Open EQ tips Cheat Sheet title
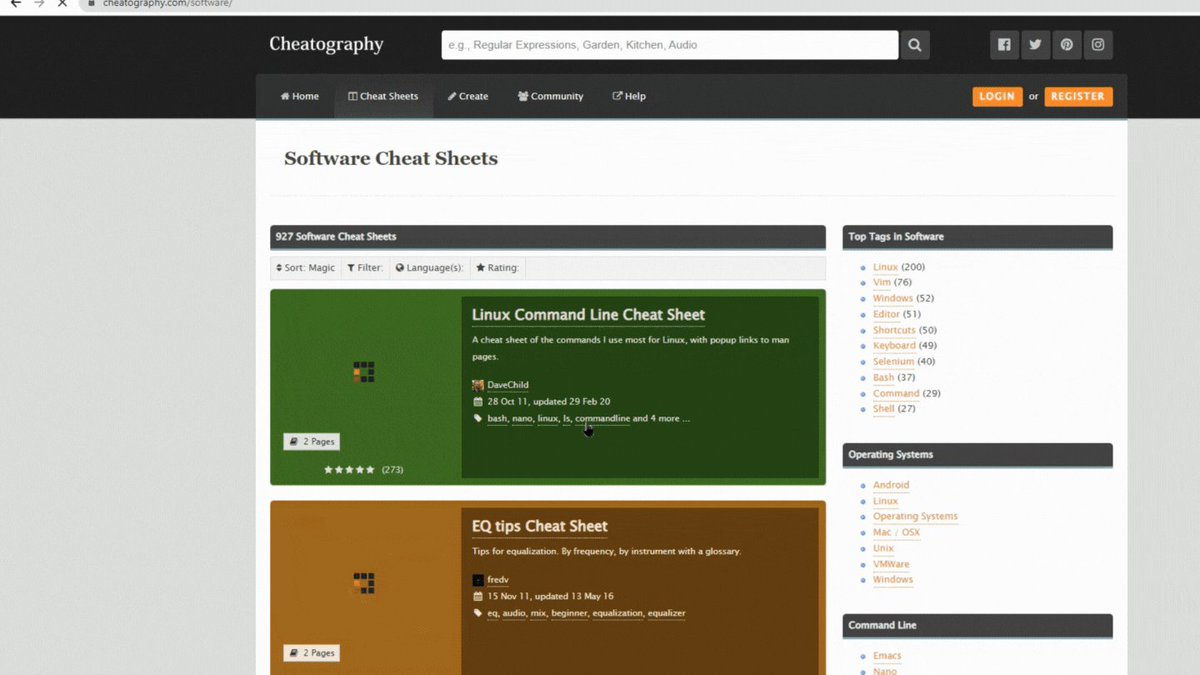The width and height of the screenshot is (1200, 675). click(540, 526)
